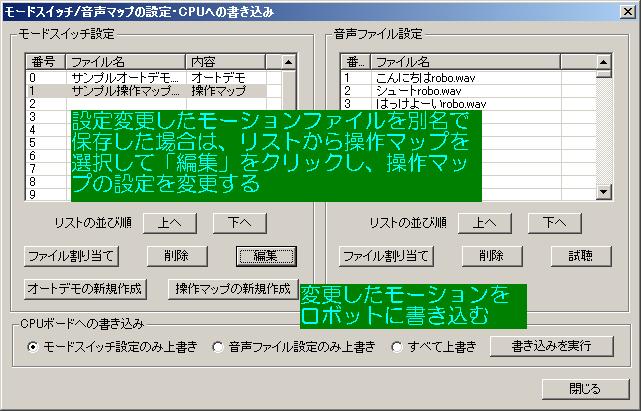The width and height of the screenshot is (641, 411).
Task: Choose the すべて上書き radio option
Action: point(398,348)
